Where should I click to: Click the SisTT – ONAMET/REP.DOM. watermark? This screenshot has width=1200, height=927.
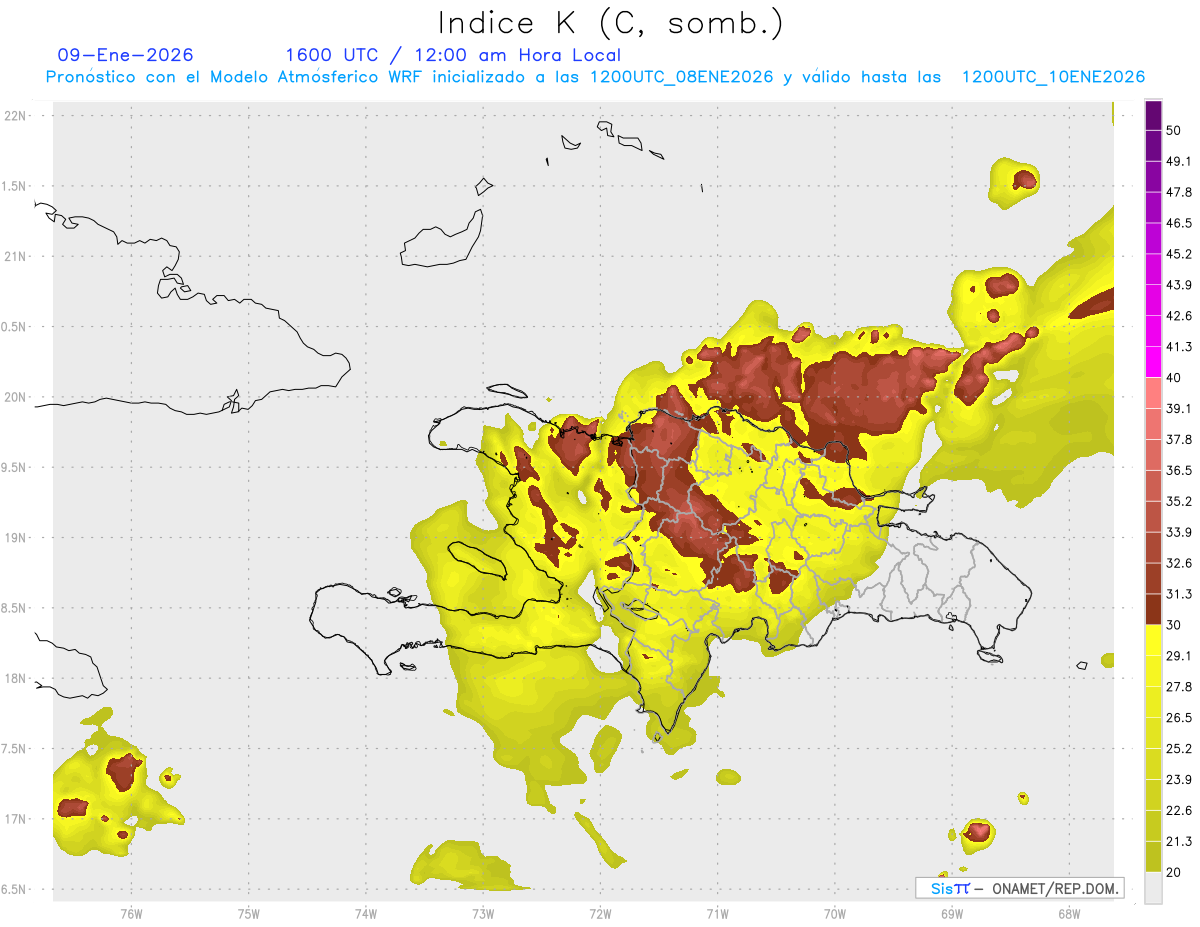point(1019,888)
